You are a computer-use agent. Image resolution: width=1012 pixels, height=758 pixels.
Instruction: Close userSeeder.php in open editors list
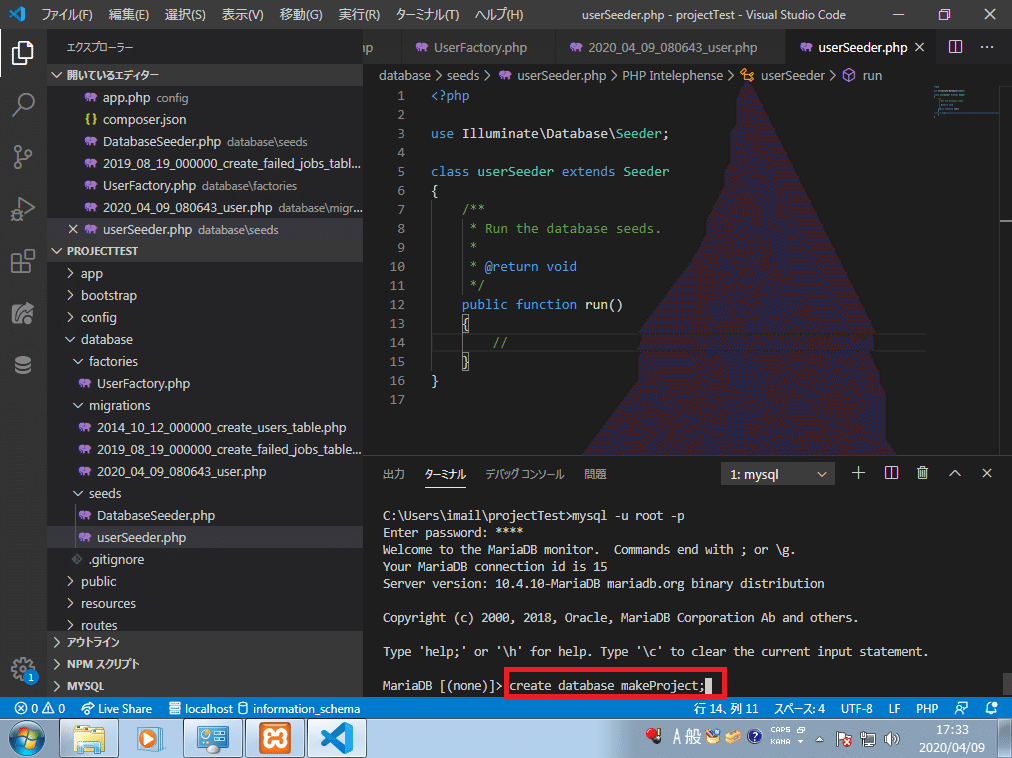click(73, 229)
